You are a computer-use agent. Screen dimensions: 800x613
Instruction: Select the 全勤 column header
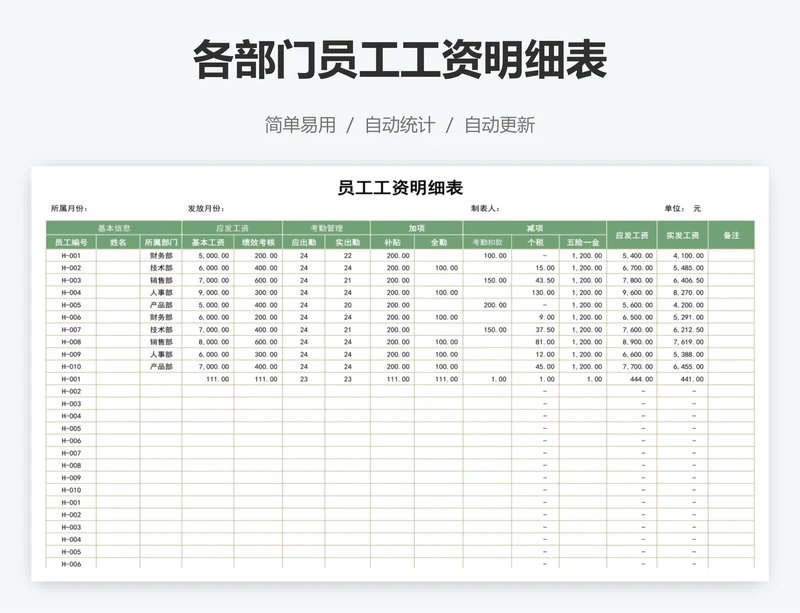point(439,242)
